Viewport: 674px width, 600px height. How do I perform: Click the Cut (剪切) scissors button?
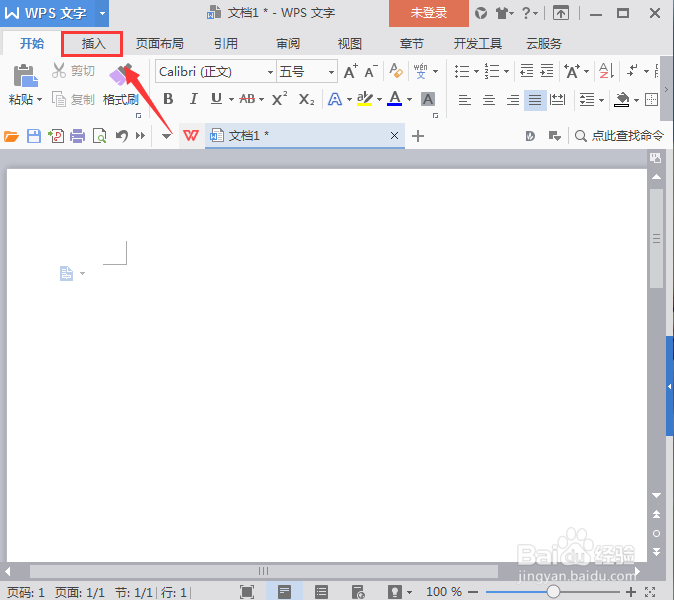[x=73, y=70]
